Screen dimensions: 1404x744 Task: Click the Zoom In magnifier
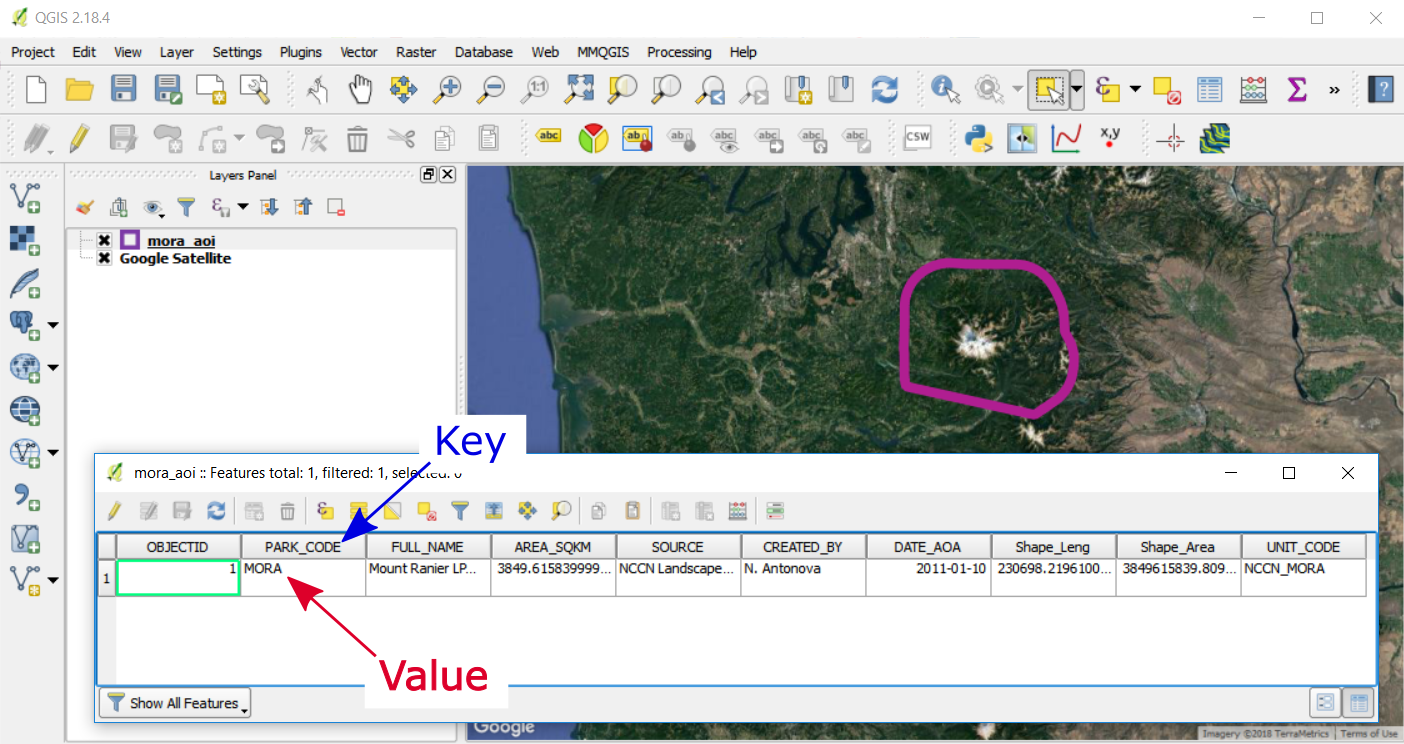click(x=446, y=89)
